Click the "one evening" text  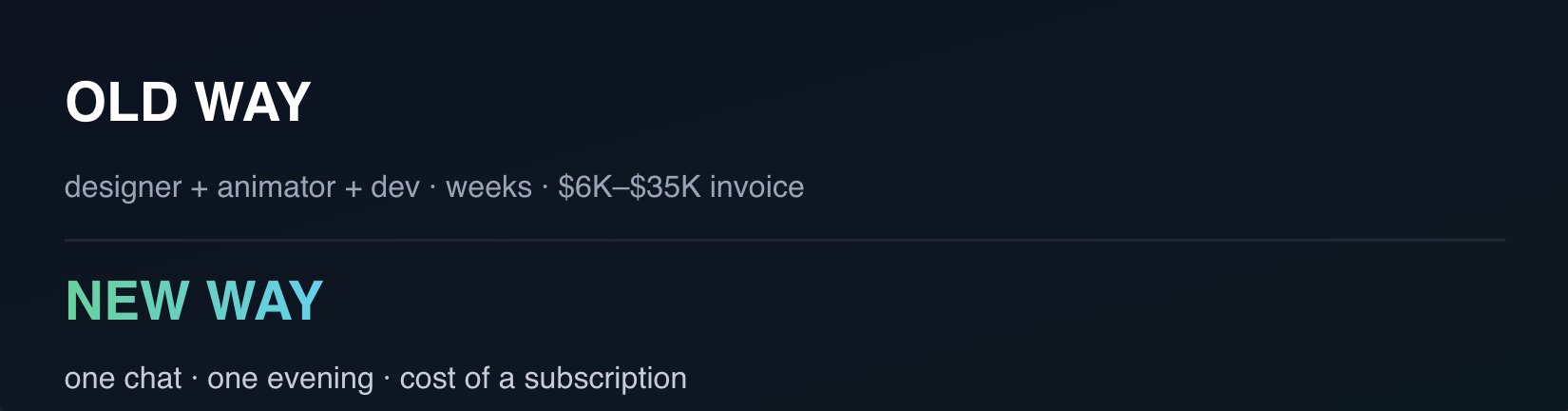coord(290,379)
